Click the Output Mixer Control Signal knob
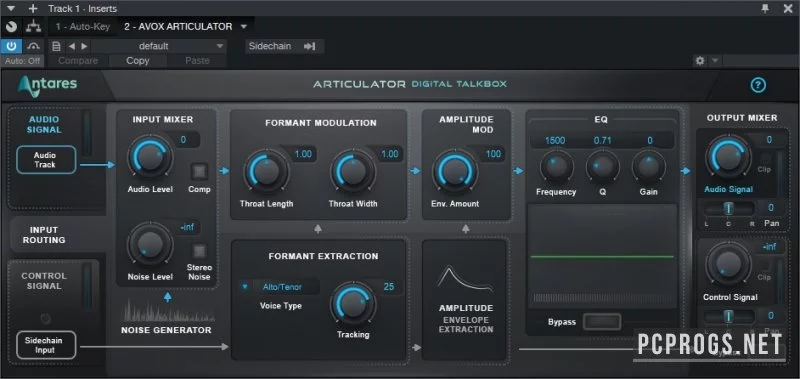The height and width of the screenshot is (379, 800). [728, 265]
